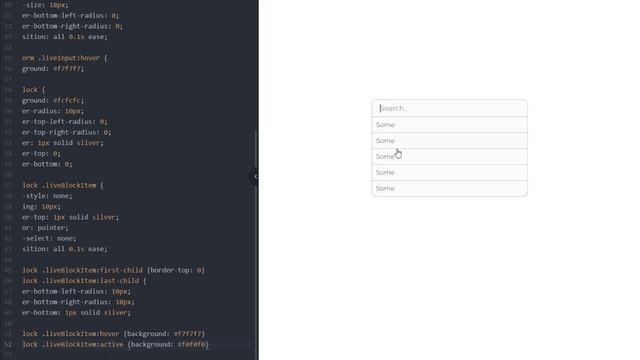The image size is (640, 360).
Task: Click the line 'er-top: 0;'
Action: click(x=41, y=153)
